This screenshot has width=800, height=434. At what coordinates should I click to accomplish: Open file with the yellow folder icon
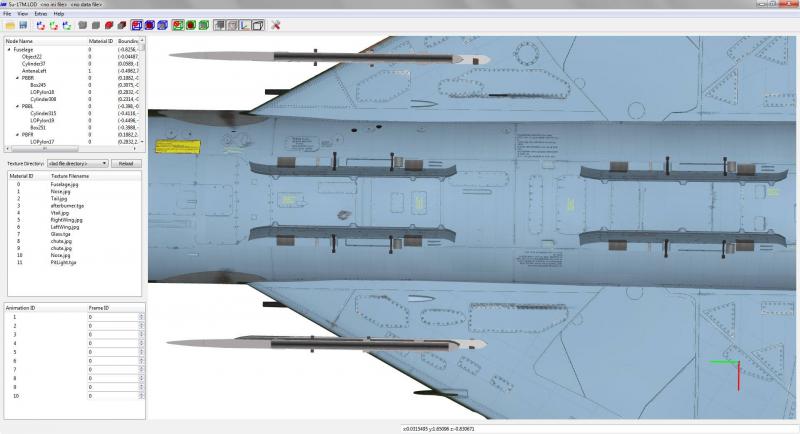10,25
